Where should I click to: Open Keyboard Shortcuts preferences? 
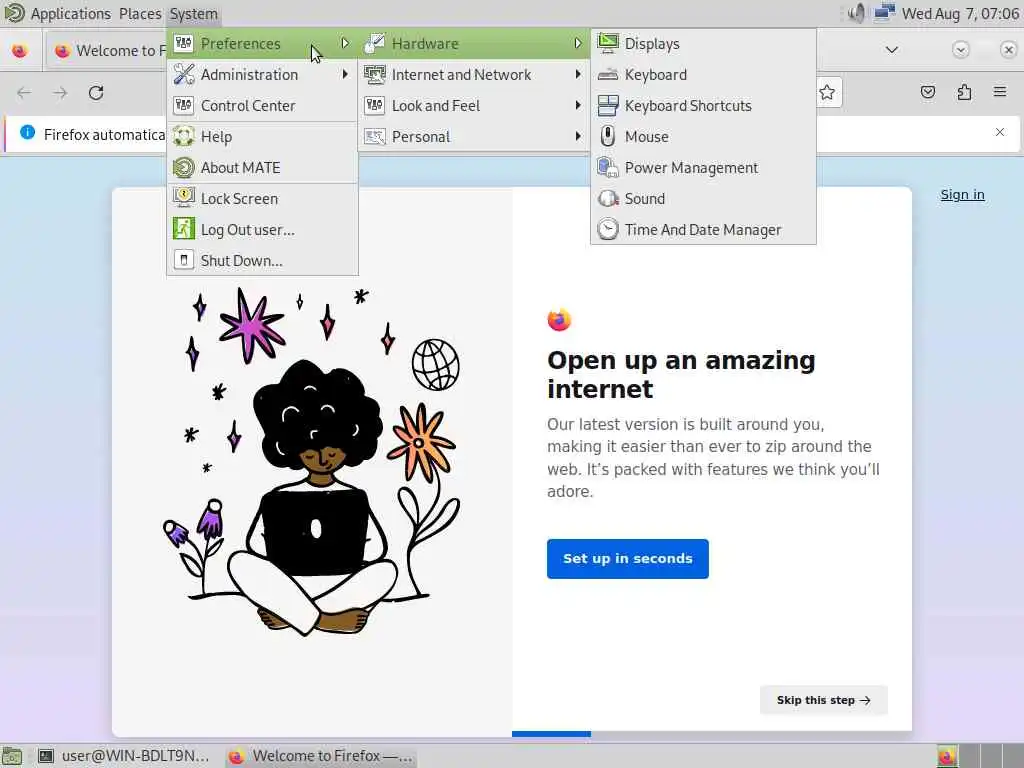tap(703, 106)
